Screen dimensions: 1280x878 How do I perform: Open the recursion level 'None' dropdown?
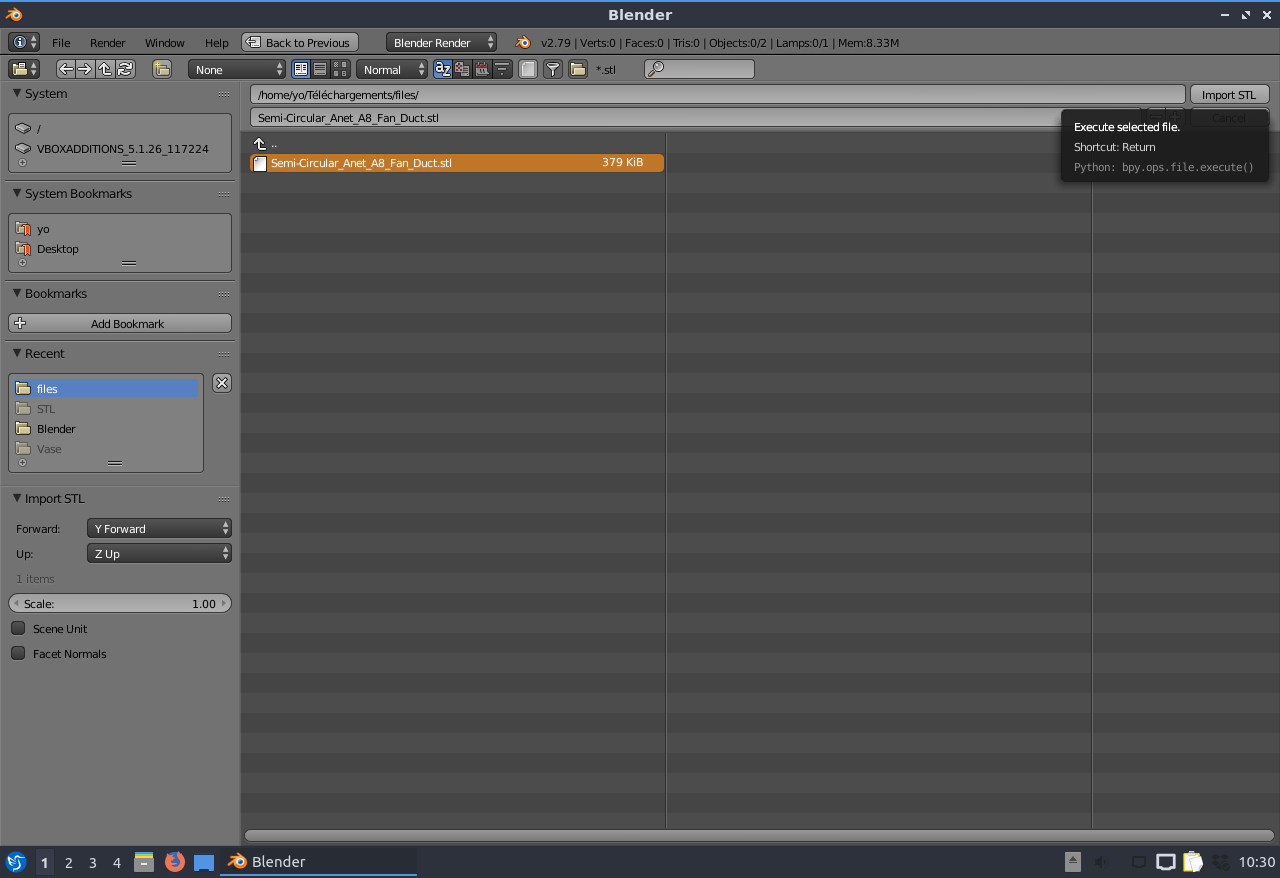(x=237, y=69)
